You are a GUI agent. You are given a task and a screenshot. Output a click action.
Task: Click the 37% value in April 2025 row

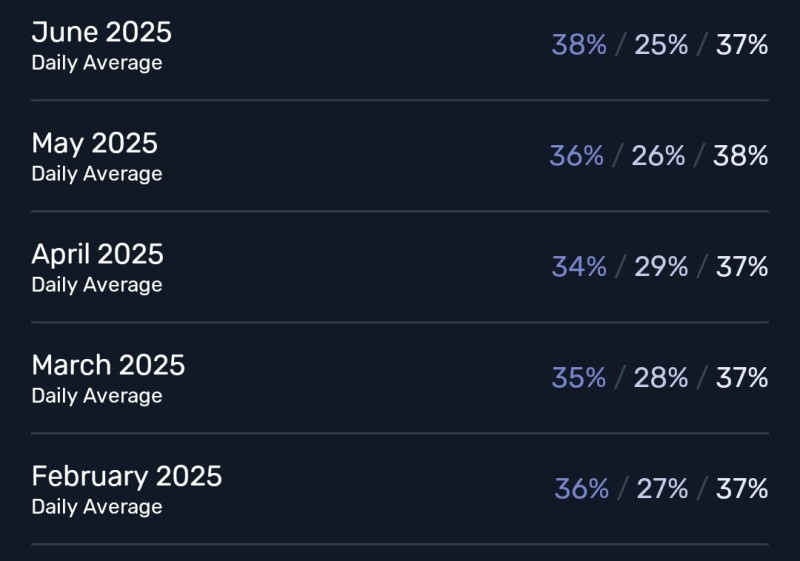(742, 267)
